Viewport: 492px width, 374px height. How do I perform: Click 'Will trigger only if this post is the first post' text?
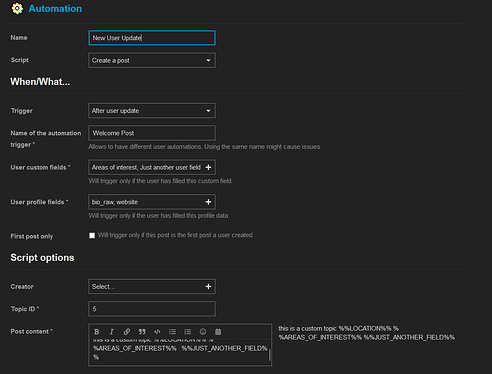pos(175,235)
